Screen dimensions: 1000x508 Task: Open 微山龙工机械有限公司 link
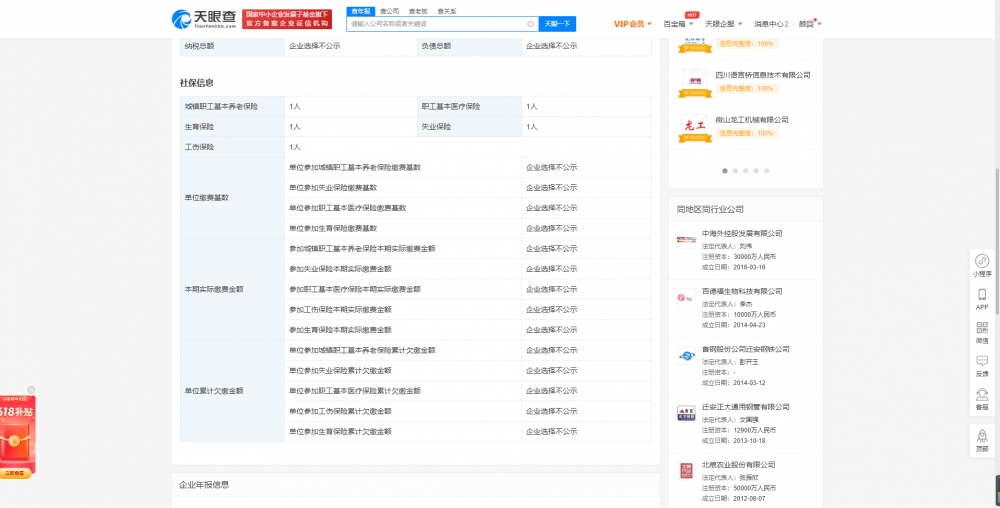coord(752,120)
